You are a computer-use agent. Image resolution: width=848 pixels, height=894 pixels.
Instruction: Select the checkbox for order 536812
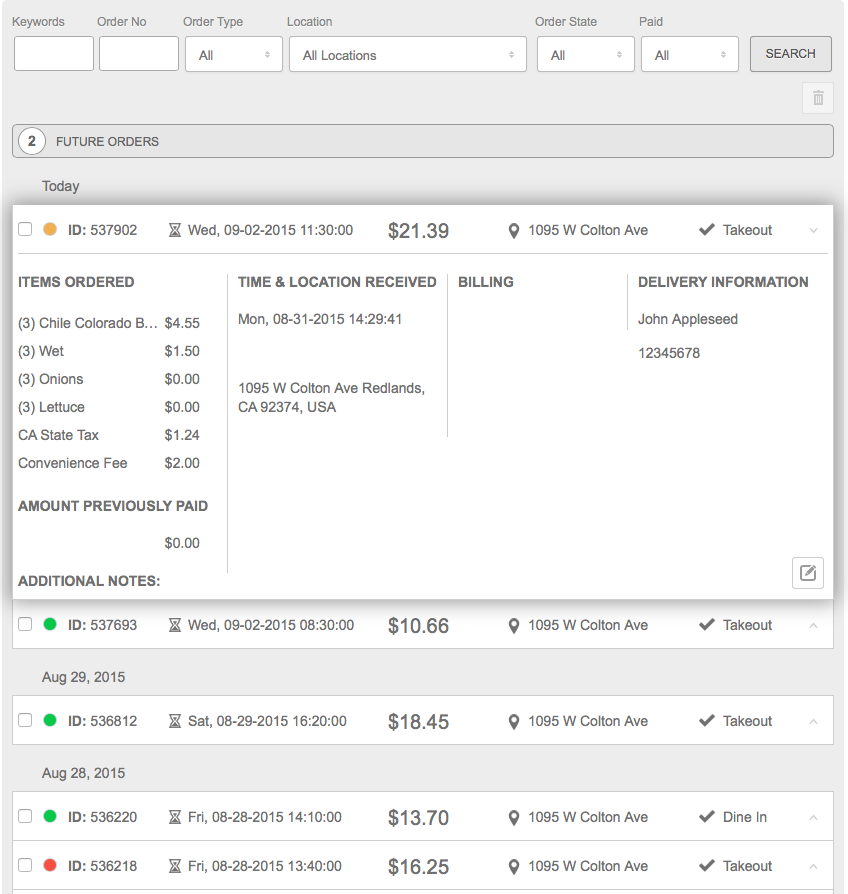click(x=25, y=721)
